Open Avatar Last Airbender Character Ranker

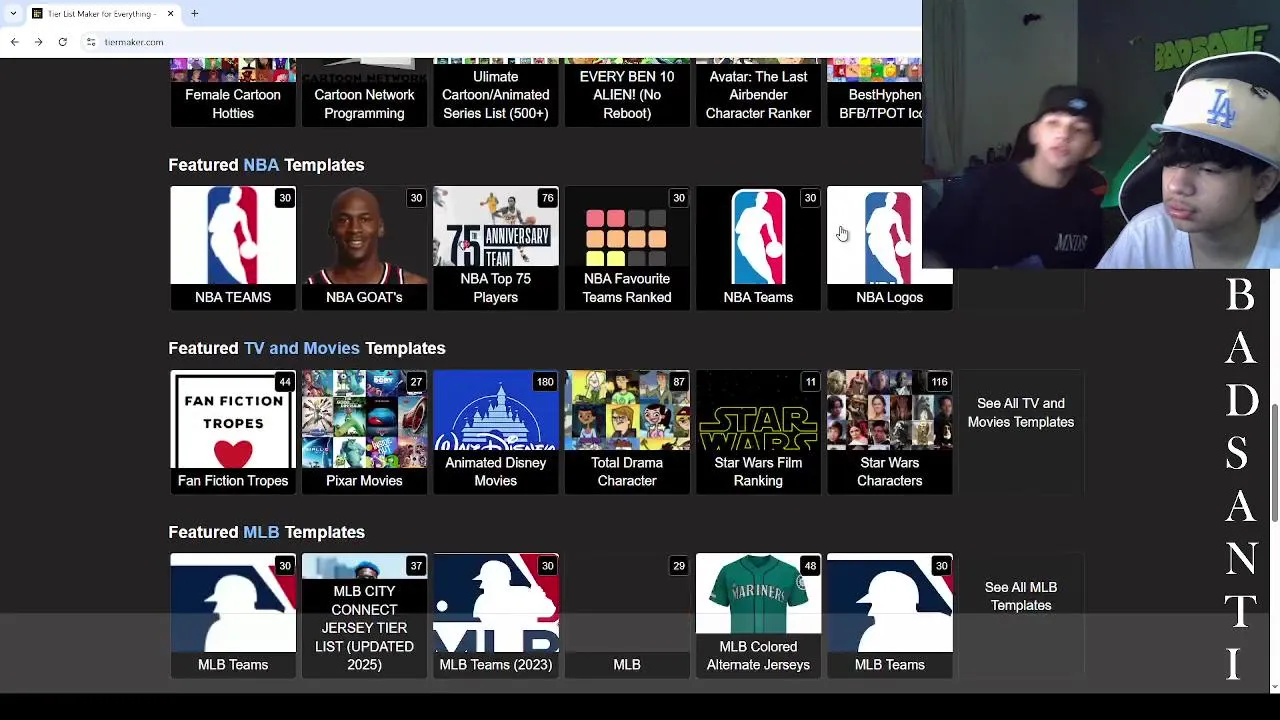[758, 92]
